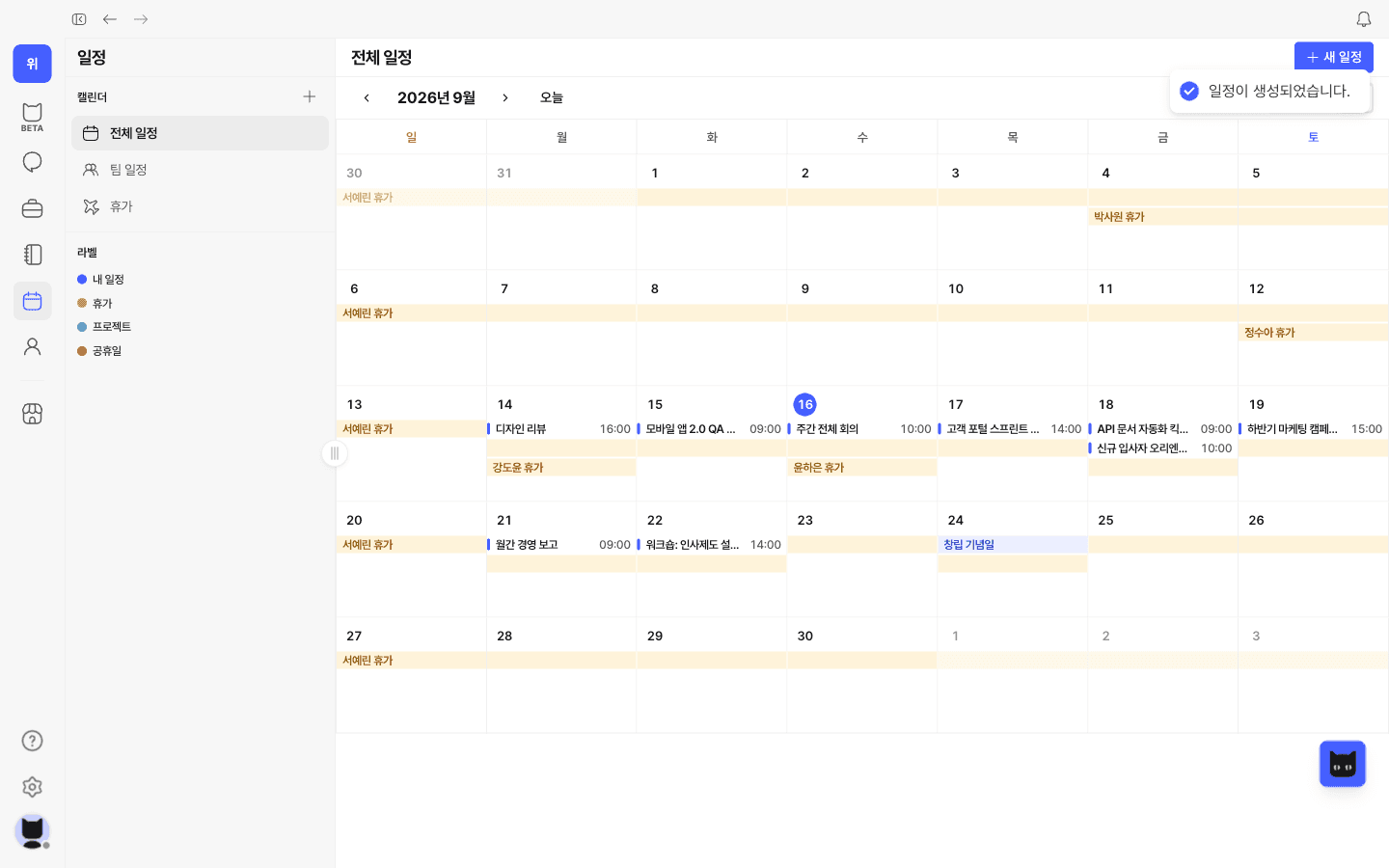Open the notebook icon in sidebar
The height and width of the screenshot is (868, 1389).
tap(32, 255)
